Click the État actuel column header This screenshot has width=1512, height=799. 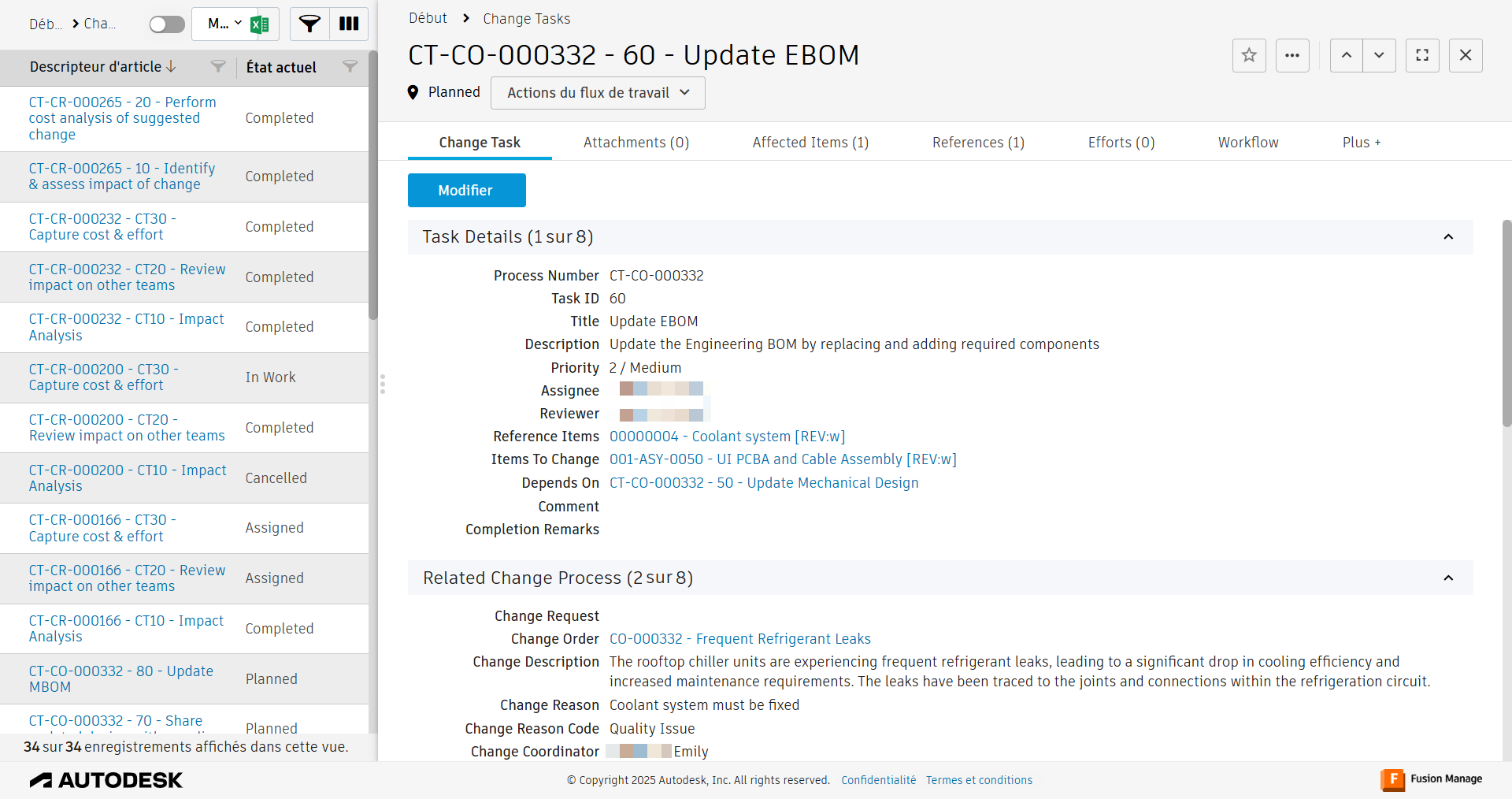(x=281, y=68)
